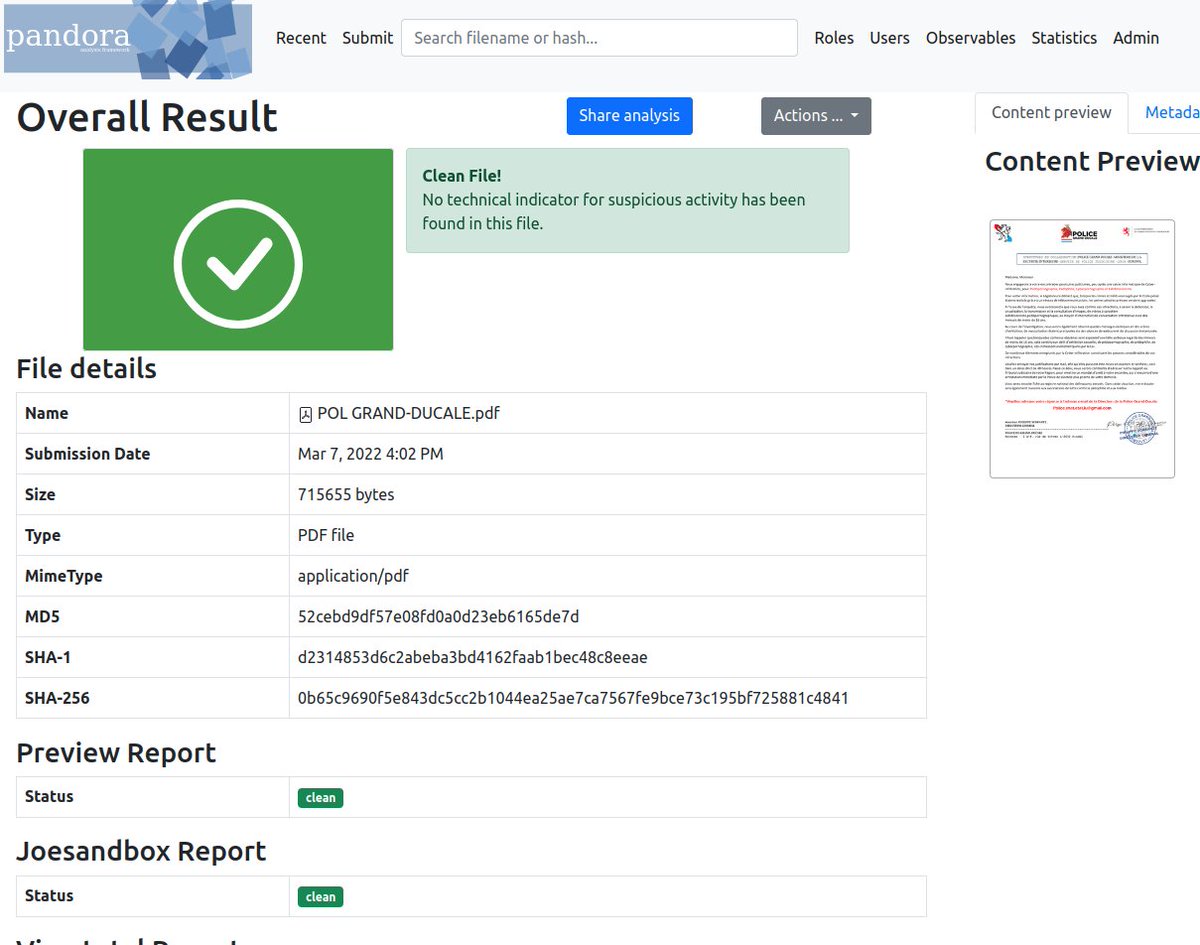Open the Submit navigation link

click(x=367, y=38)
